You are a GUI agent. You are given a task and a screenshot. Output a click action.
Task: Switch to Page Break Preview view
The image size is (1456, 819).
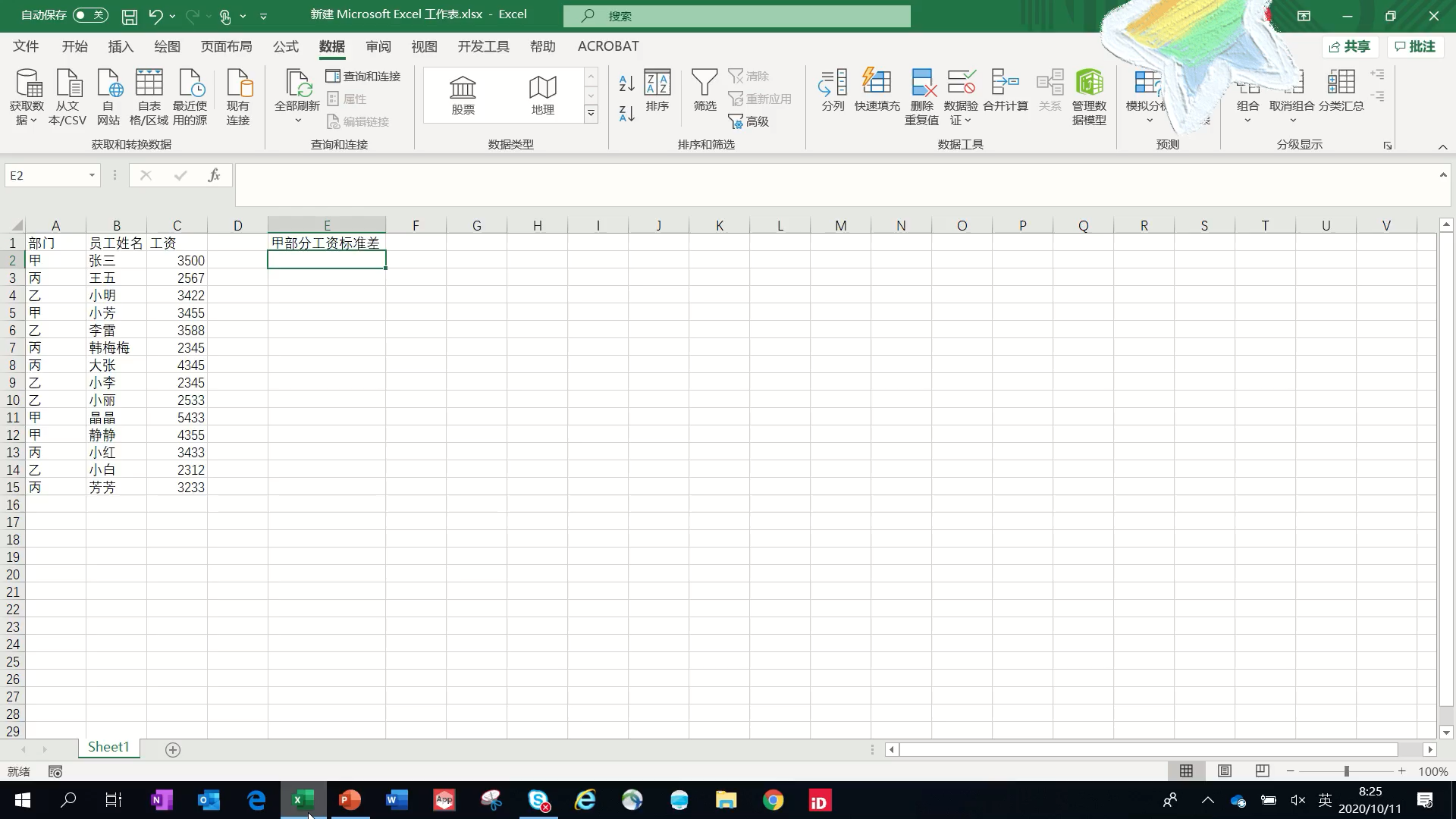click(x=1263, y=771)
